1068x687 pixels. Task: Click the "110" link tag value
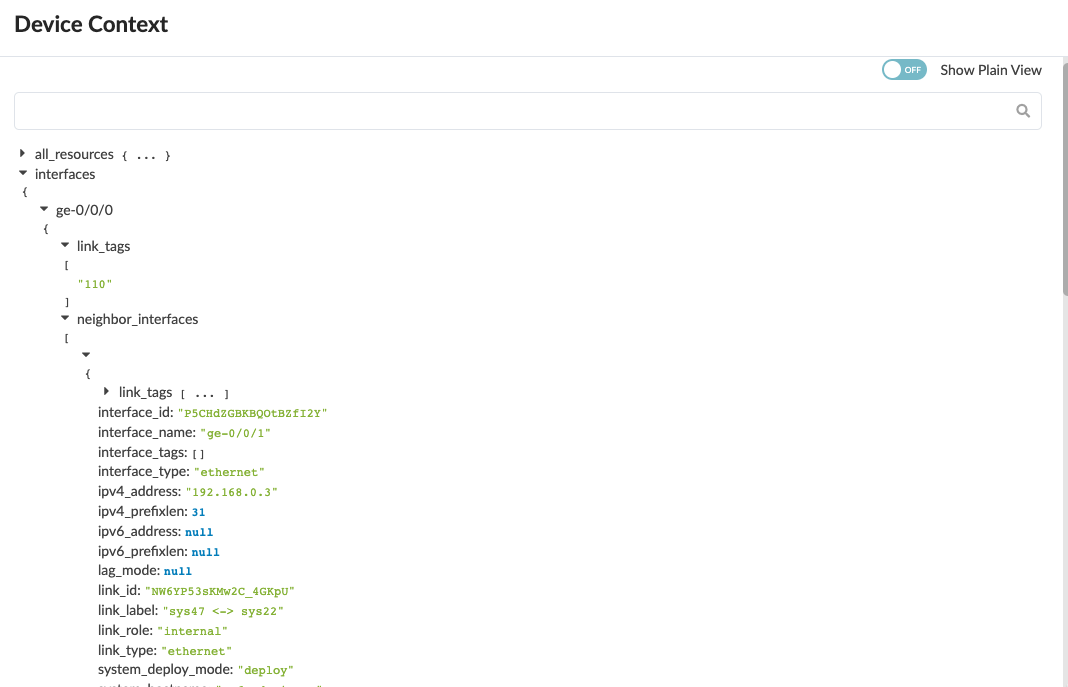pyautogui.click(x=95, y=284)
